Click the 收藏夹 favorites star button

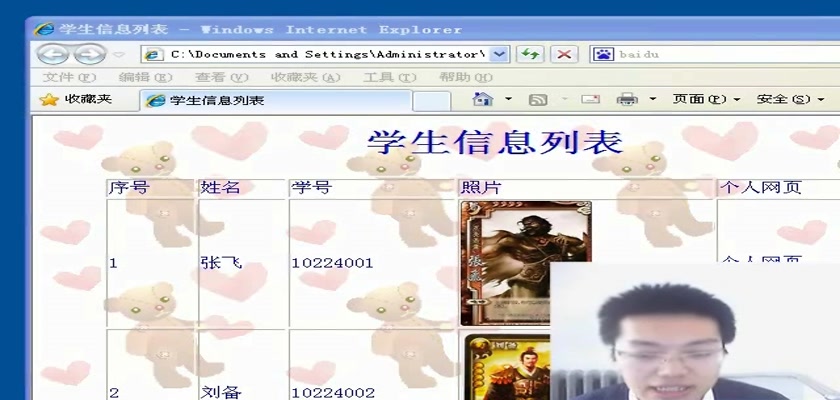tap(76, 99)
